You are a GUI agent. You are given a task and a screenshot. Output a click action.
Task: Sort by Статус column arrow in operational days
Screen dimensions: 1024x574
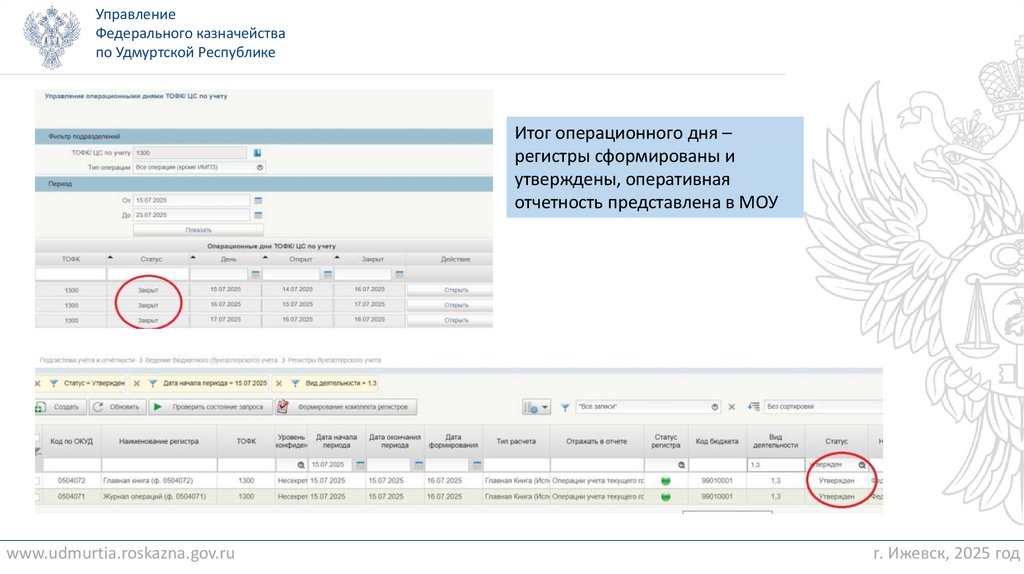pyautogui.click(x=193, y=257)
